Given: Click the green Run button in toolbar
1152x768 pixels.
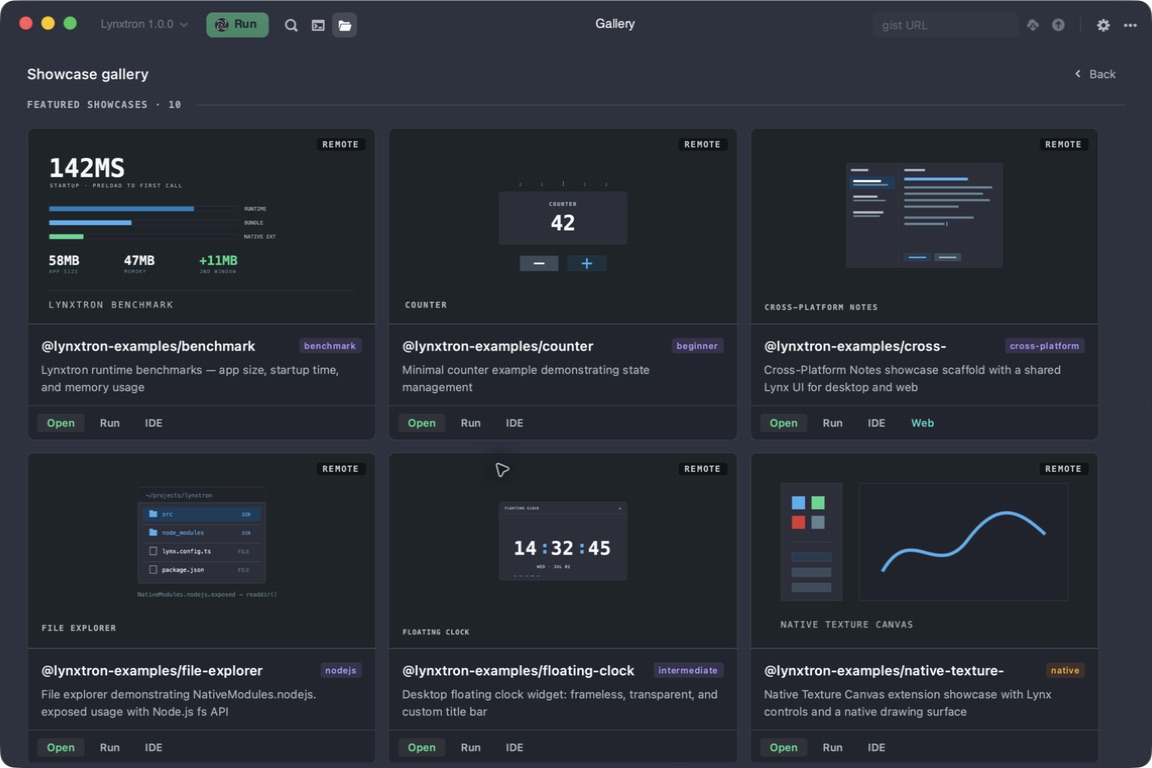Looking at the screenshot, I should pyautogui.click(x=237, y=24).
